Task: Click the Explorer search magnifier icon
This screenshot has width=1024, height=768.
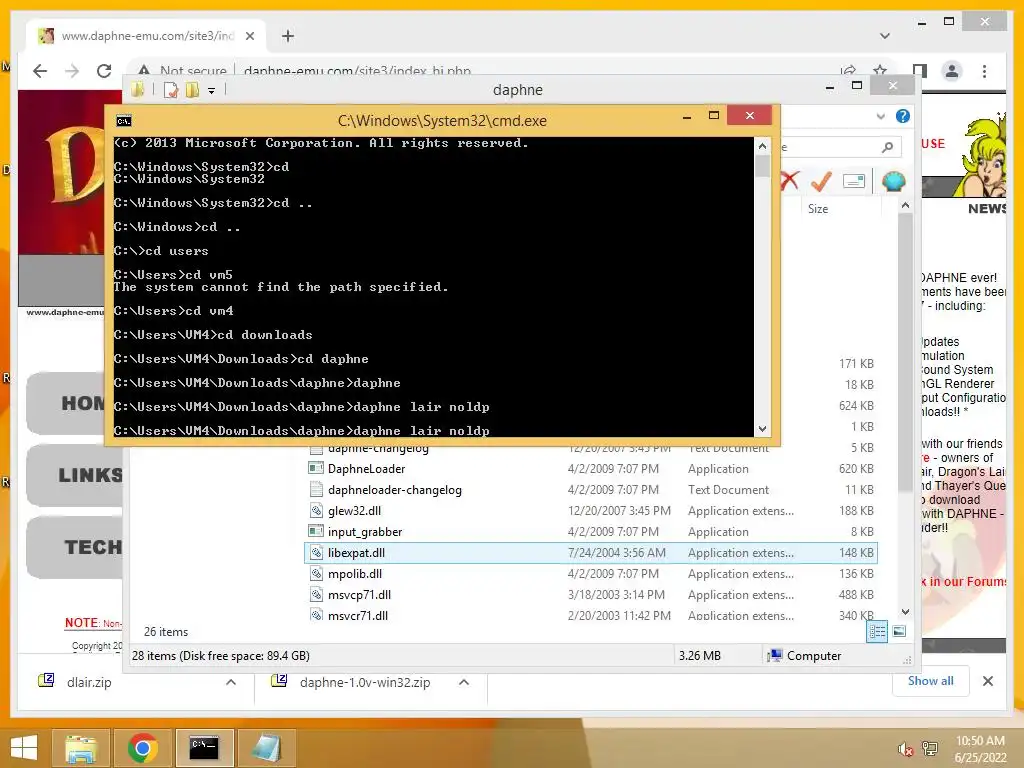Action: pyautogui.click(x=887, y=147)
